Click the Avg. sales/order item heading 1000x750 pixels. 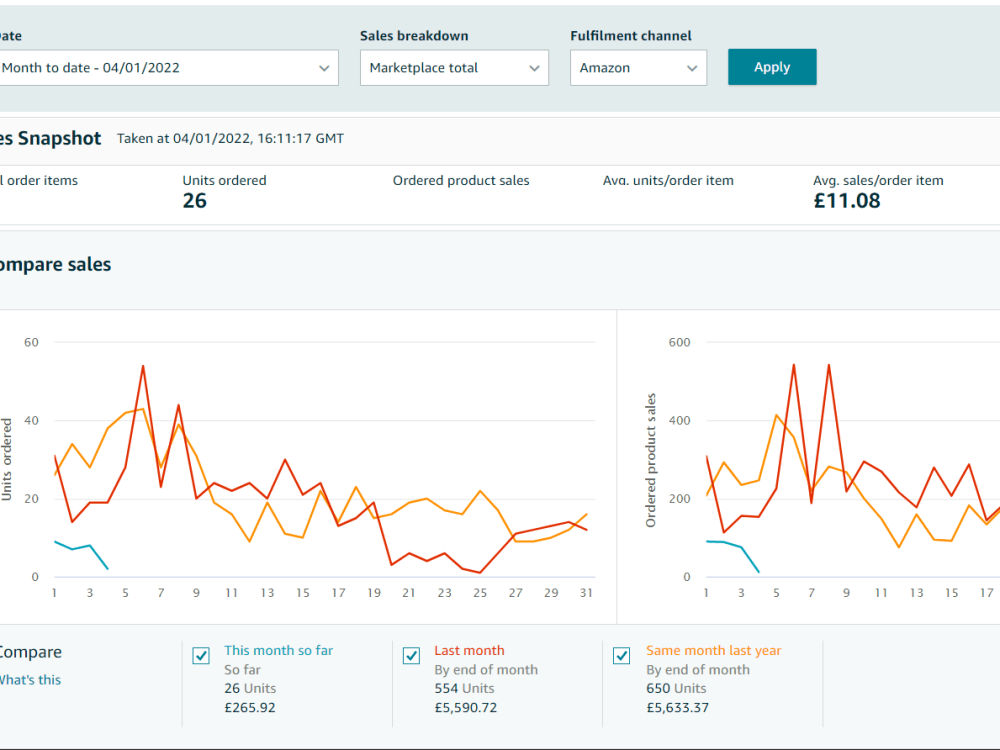(878, 180)
